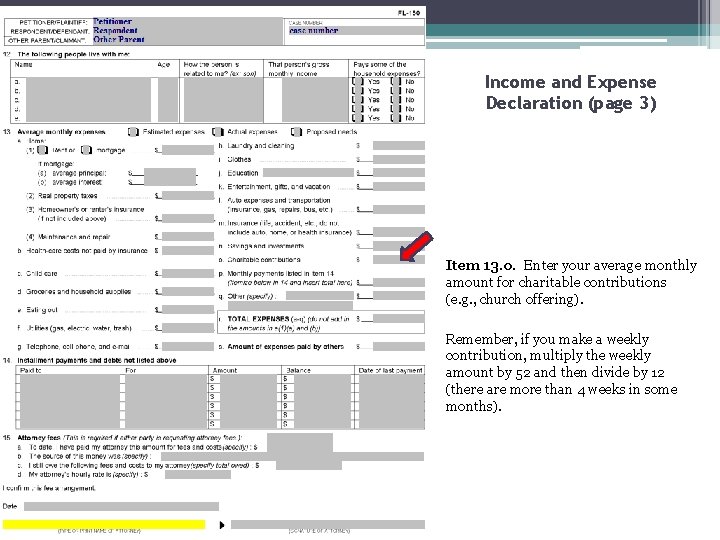The height and width of the screenshot is (540, 720).
Task: Click health-care costs not paid by insurance field
Action: click(188, 251)
